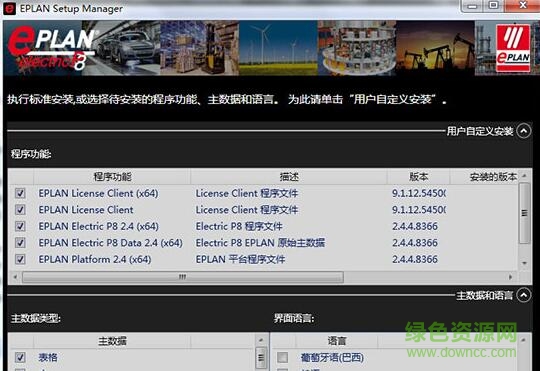
Task: Toggle EPLAN Electric P8 2.4 (x64) checkbox
Action: 20,226
